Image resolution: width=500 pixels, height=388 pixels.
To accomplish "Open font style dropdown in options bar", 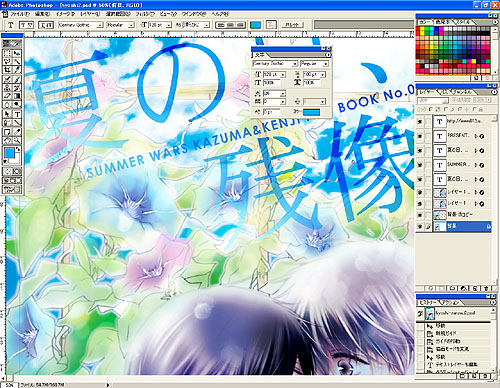I will click(x=131, y=25).
